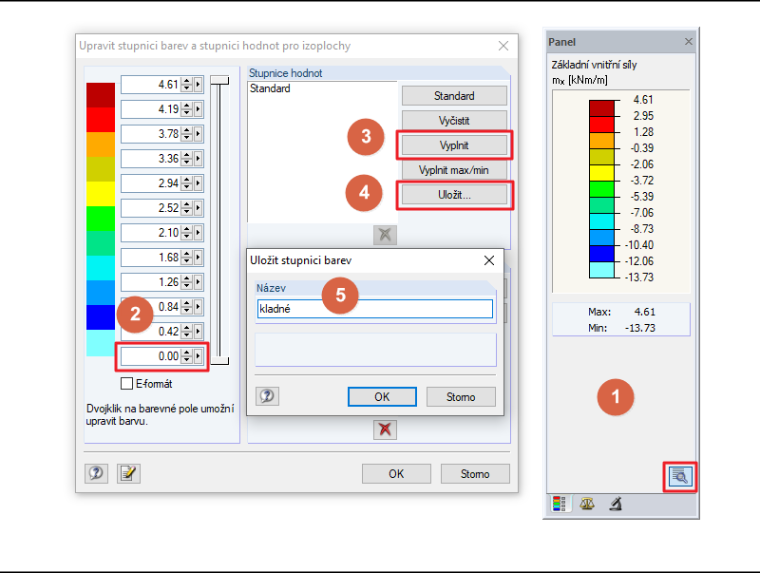Click the red color band in Panel legend
This screenshot has width=760, height=573.
pyautogui.click(x=602, y=124)
